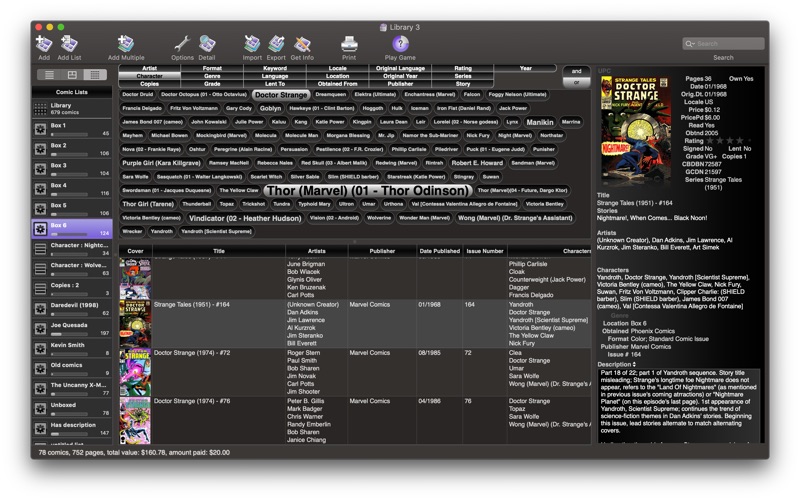Select Purple Girl (Kara Killgrave) tag
The height and width of the screenshot is (500, 800).
tap(161, 163)
